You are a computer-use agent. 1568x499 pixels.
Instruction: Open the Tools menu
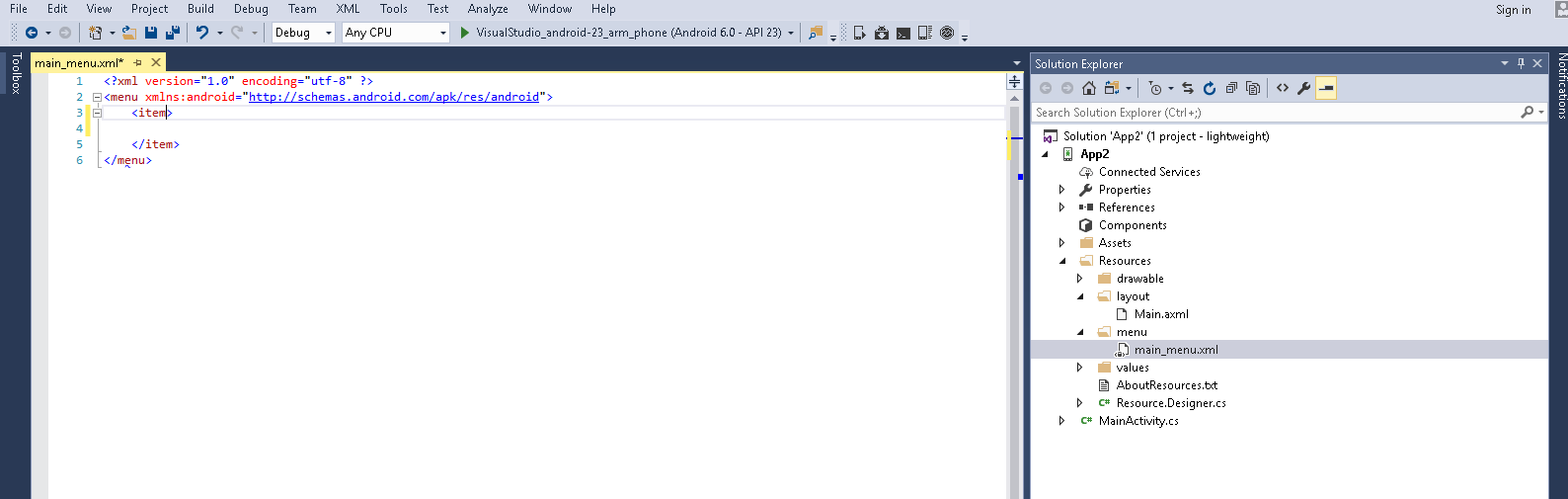click(394, 9)
